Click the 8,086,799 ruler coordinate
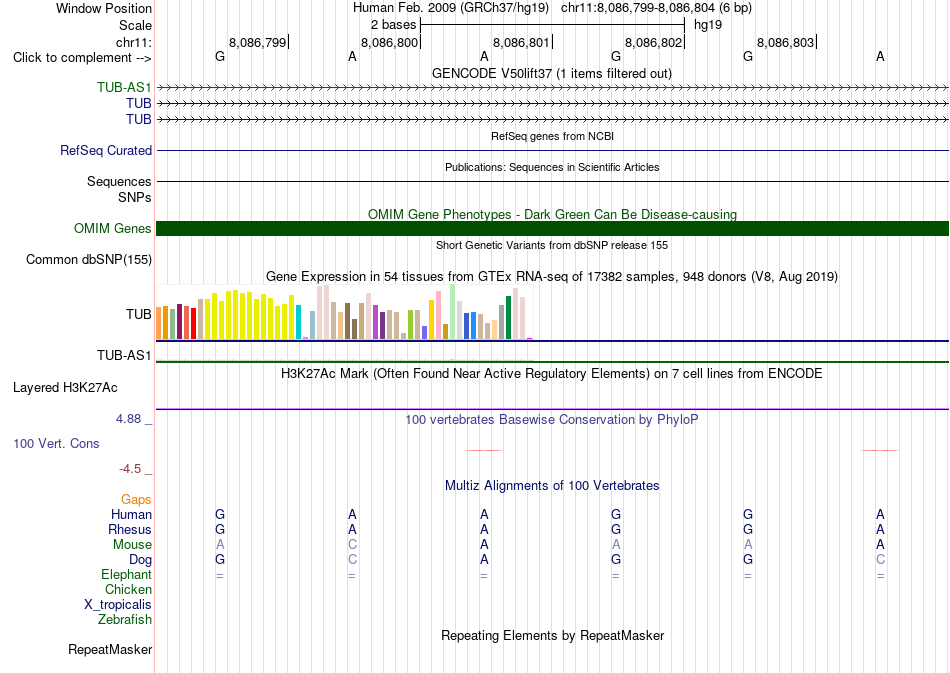Screen dimensions: 950x673 coord(257,42)
